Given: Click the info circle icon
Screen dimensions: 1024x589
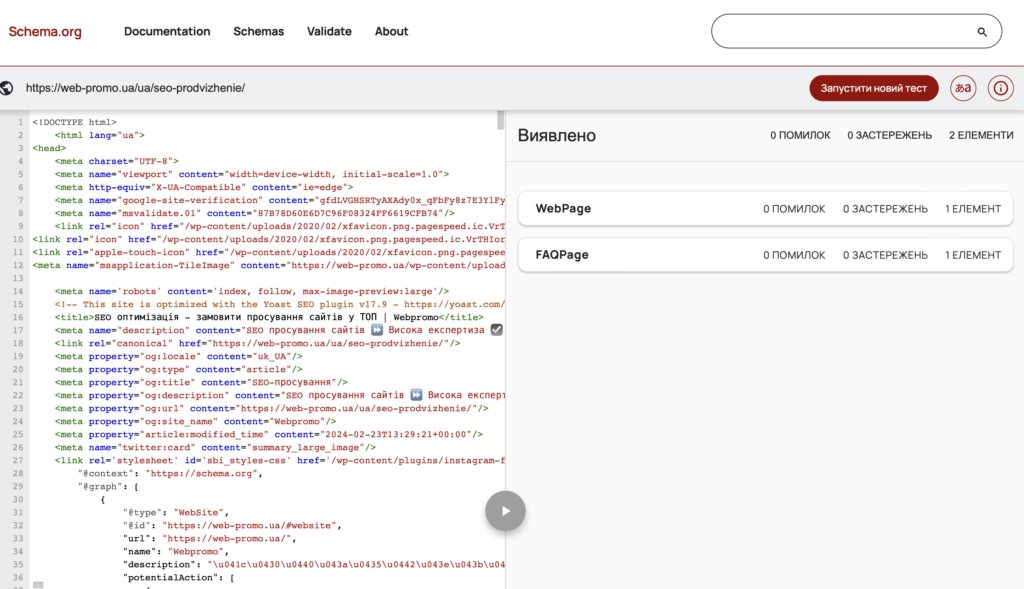Looking at the screenshot, I should 1000,88.
